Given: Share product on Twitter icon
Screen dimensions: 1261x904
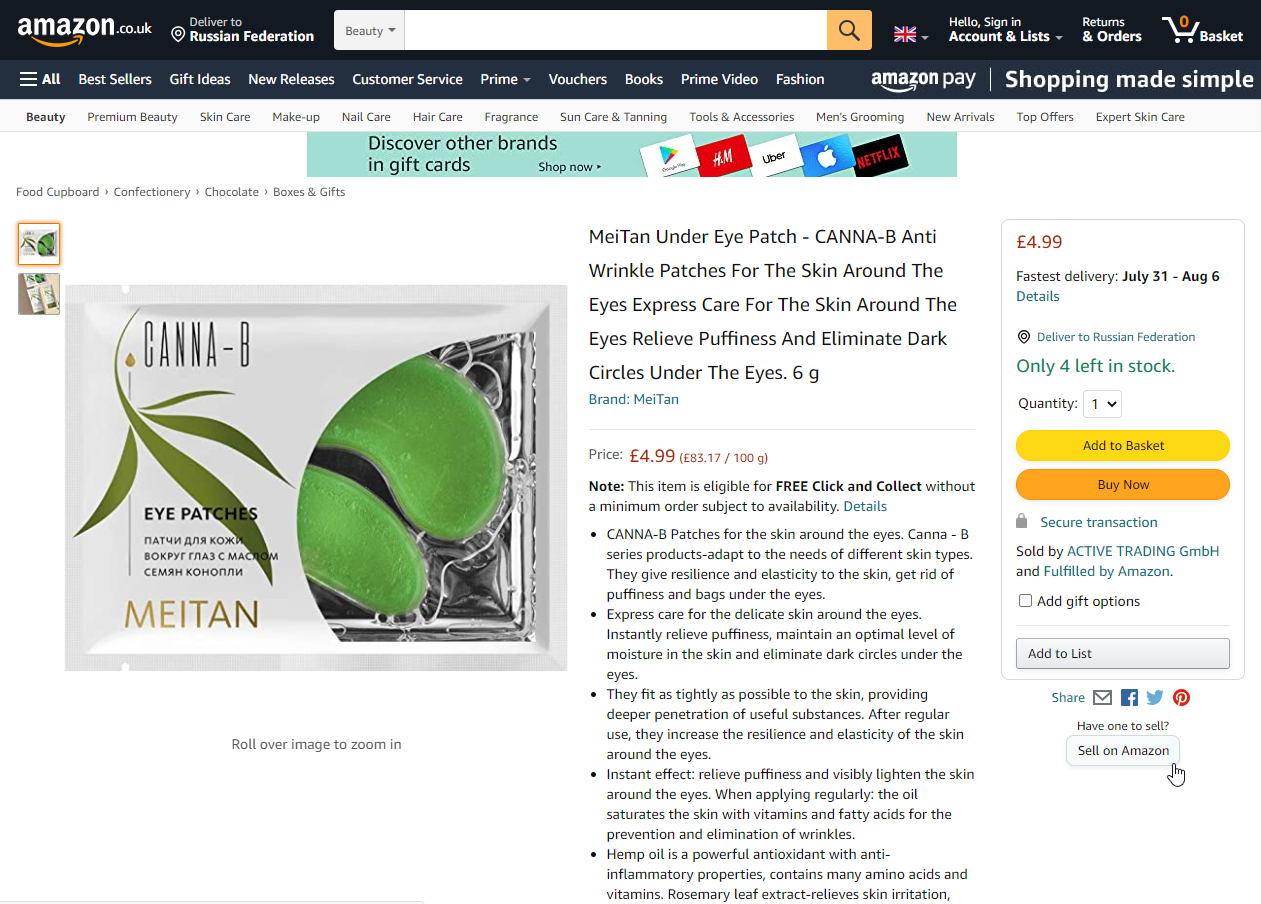Looking at the screenshot, I should point(1155,698).
